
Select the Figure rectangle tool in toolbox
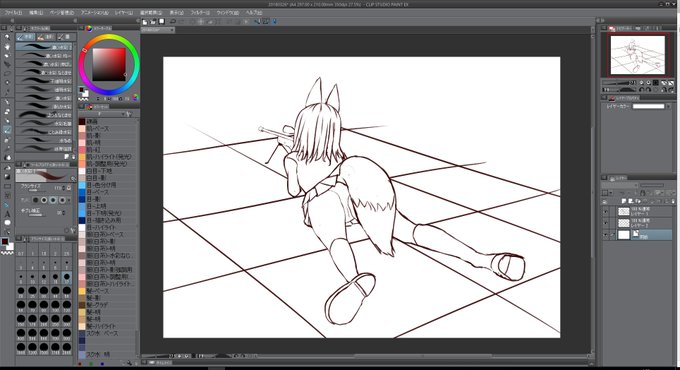click(7, 186)
